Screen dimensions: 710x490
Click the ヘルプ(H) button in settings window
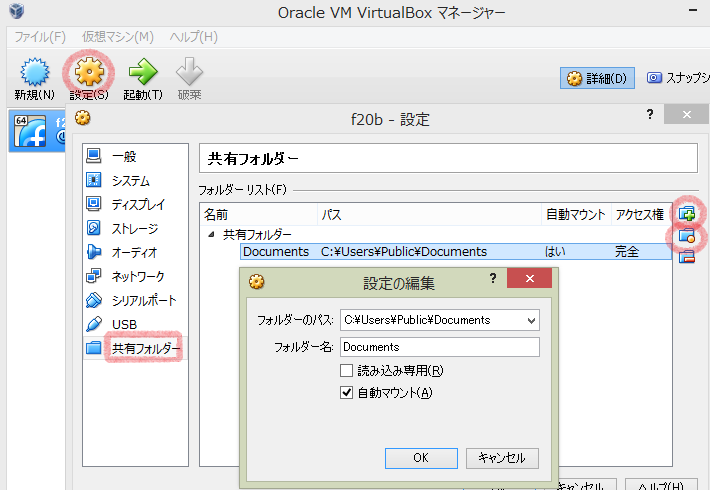point(661,485)
